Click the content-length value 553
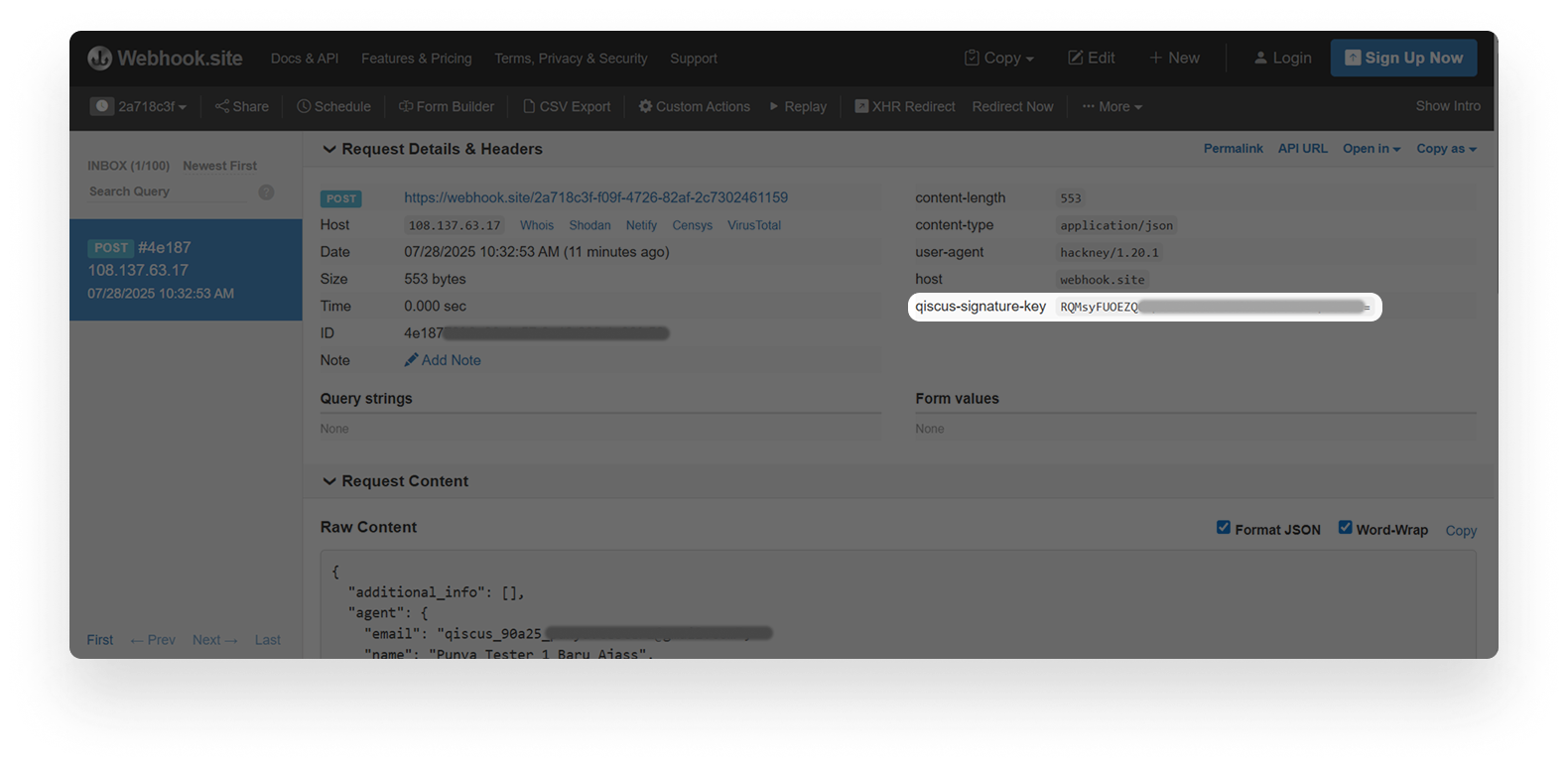 [x=1070, y=198]
